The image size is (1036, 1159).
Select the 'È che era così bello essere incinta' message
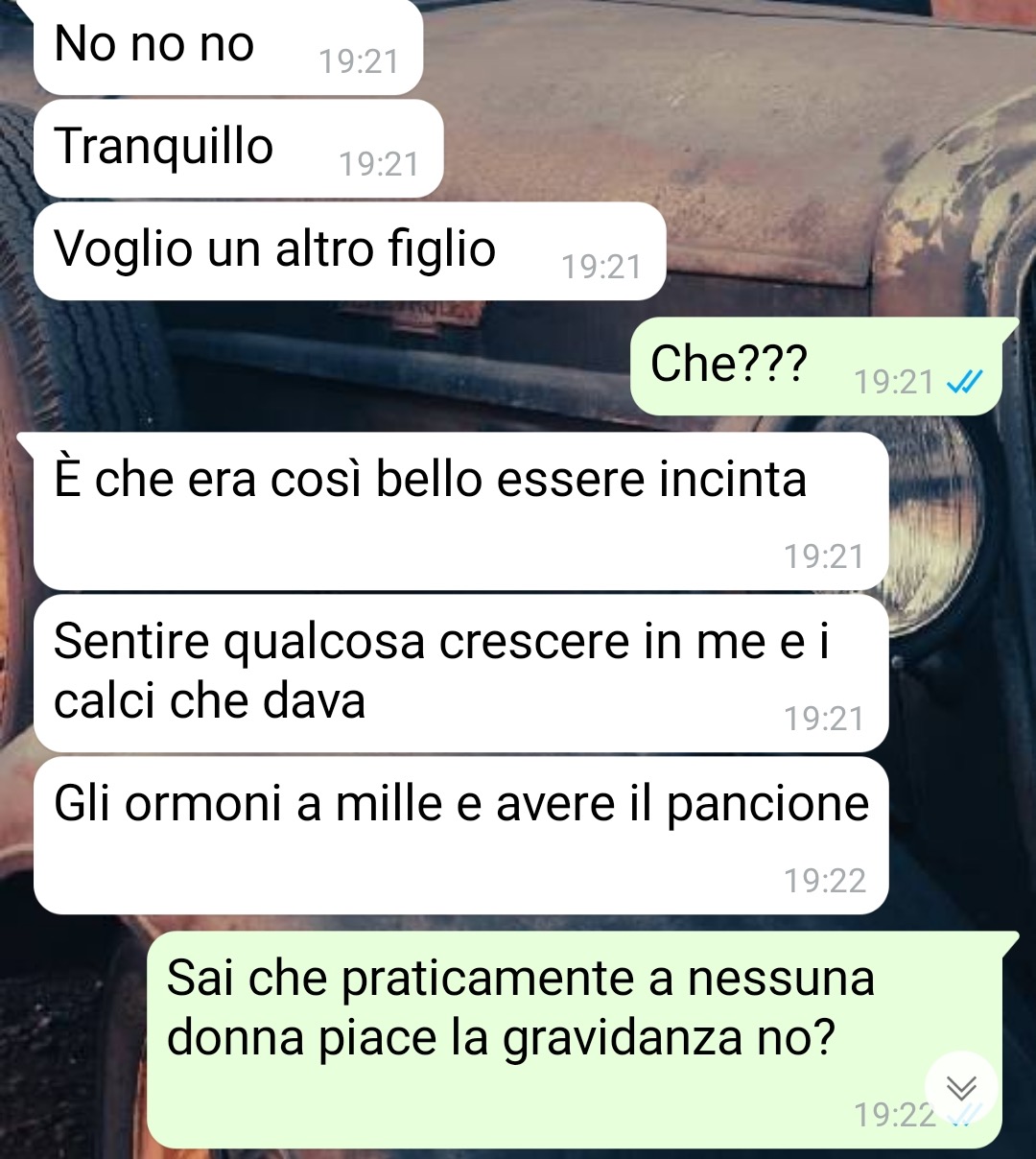[x=460, y=511]
